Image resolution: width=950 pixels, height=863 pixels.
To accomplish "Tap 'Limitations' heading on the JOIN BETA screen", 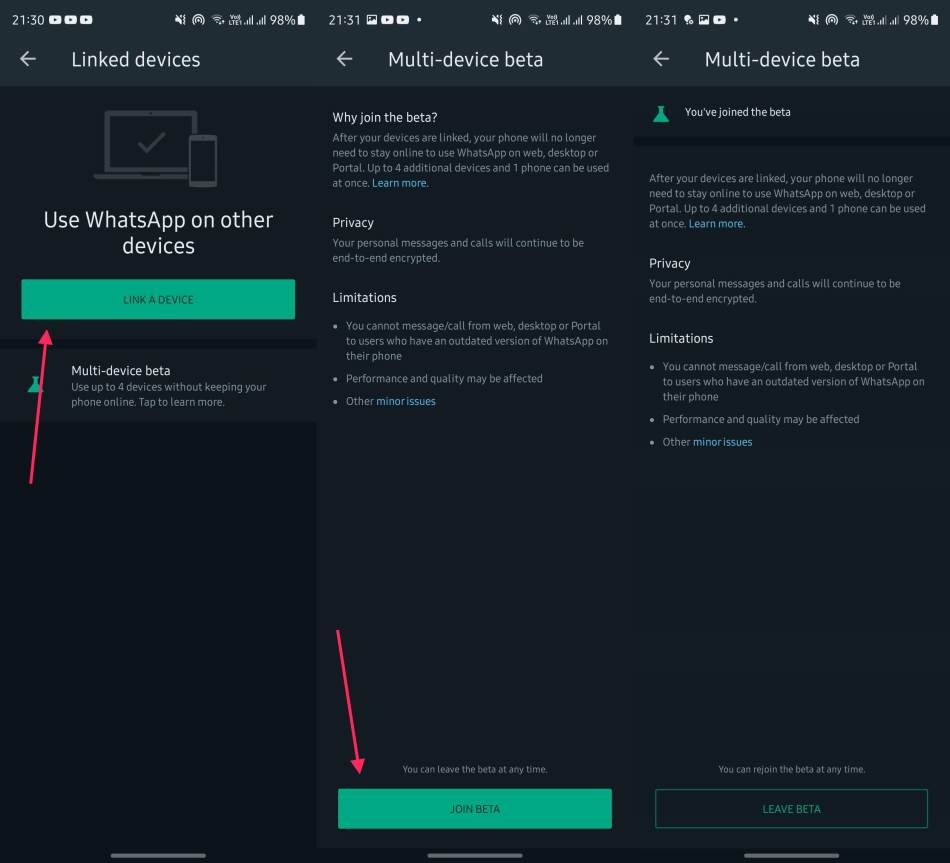I will (x=364, y=298).
